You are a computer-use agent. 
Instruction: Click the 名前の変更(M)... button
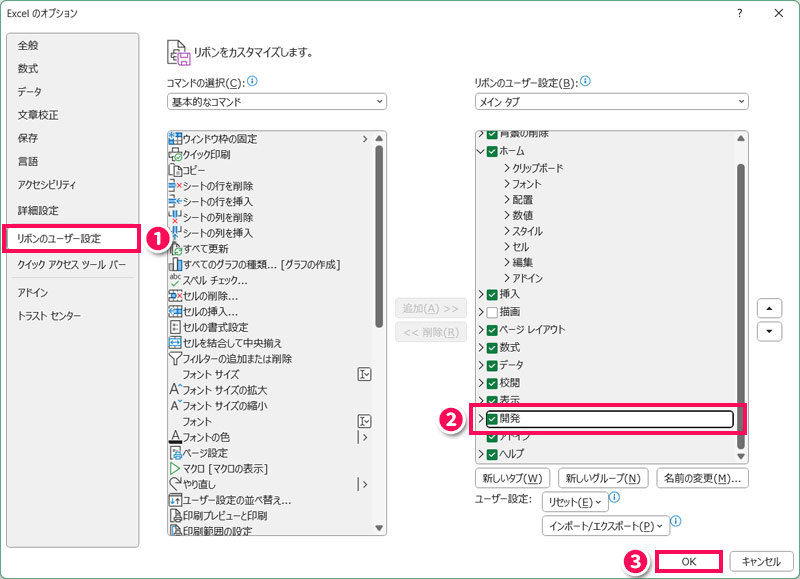tap(703, 478)
